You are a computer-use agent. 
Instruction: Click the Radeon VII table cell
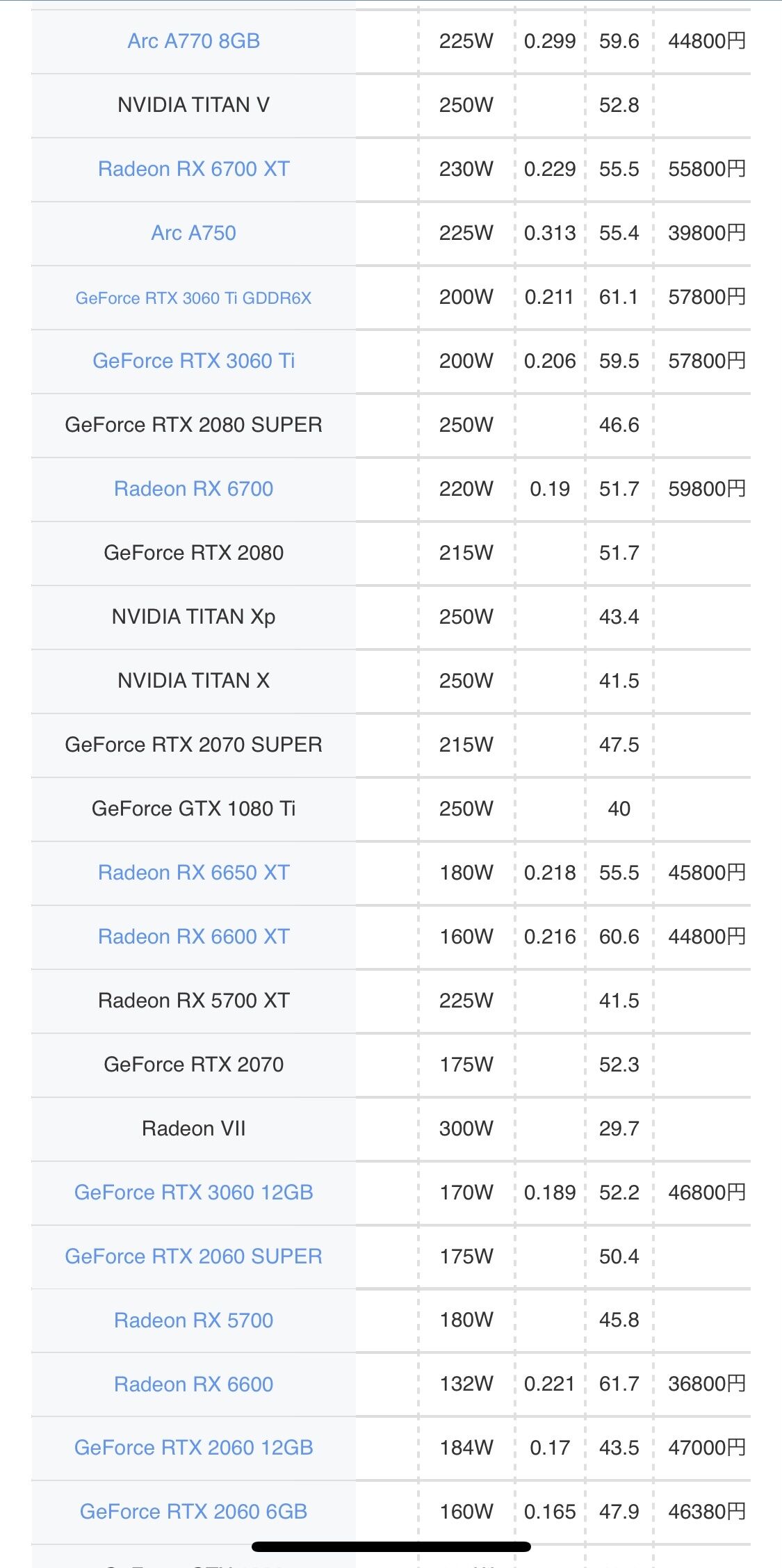[193, 1129]
